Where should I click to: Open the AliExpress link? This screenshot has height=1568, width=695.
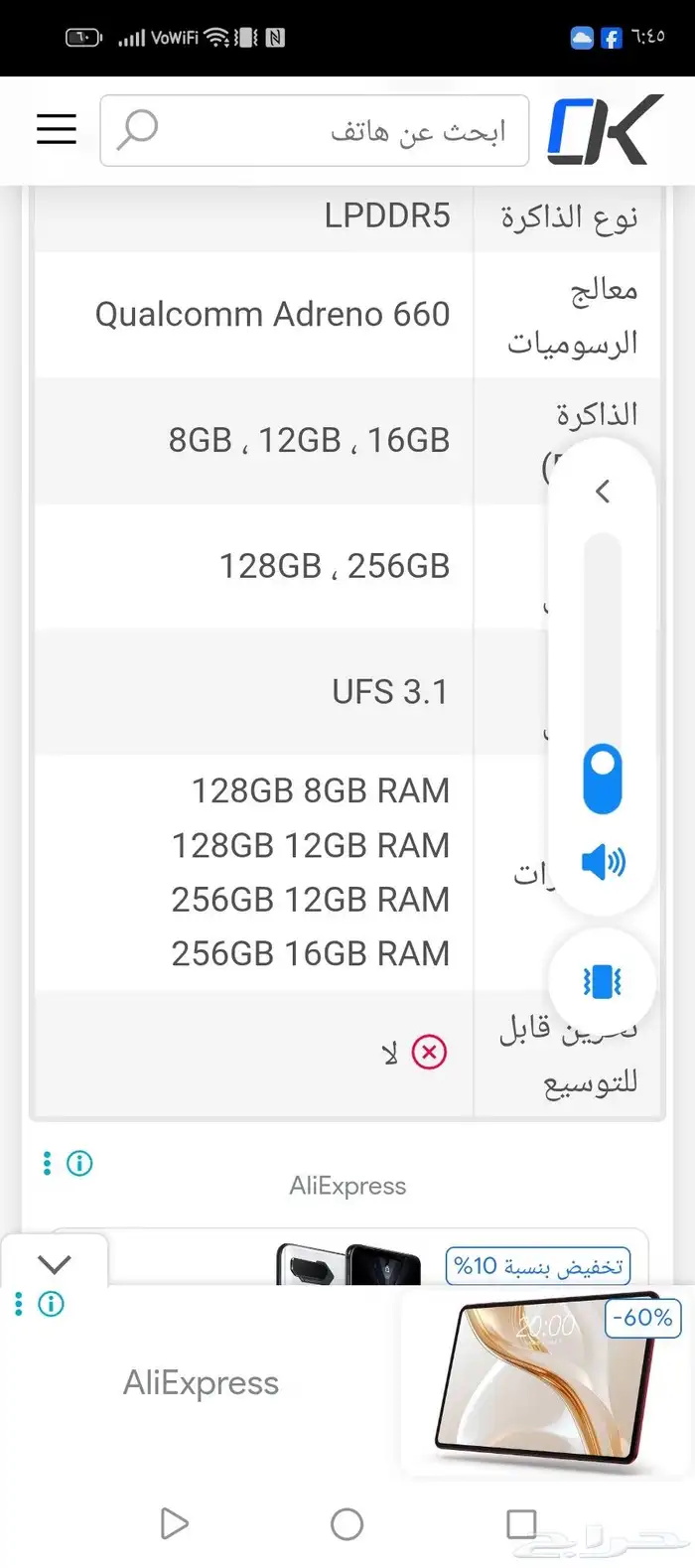(x=348, y=1185)
